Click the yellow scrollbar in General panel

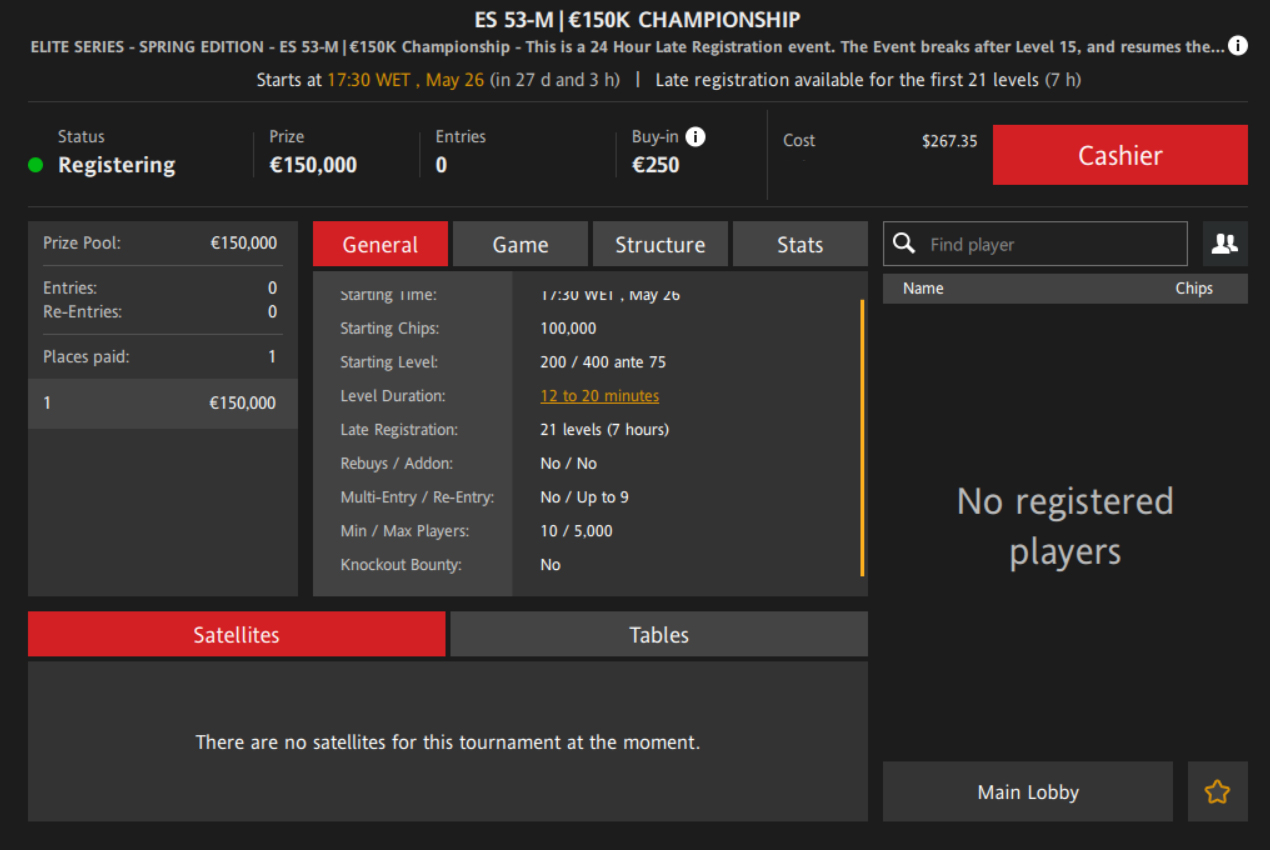pyautogui.click(x=862, y=438)
